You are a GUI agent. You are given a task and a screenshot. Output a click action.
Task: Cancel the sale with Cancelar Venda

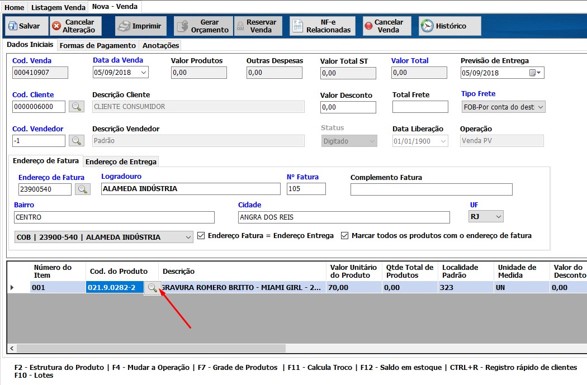click(386, 26)
